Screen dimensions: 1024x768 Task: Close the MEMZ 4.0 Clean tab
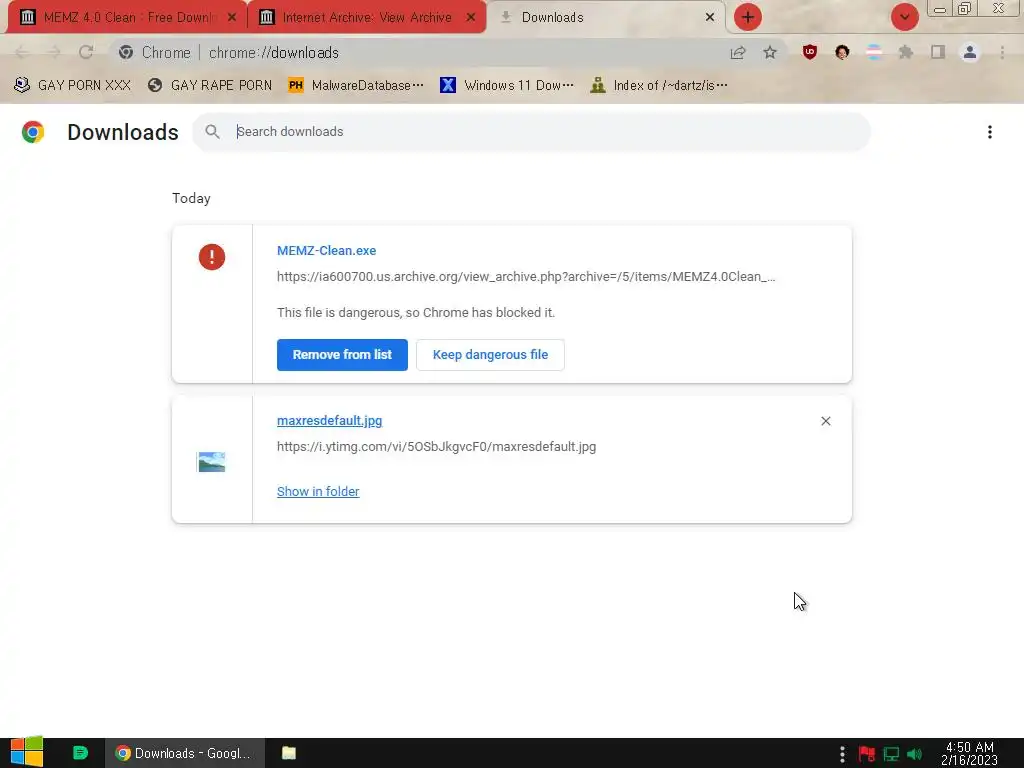pyautogui.click(x=232, y=18)
